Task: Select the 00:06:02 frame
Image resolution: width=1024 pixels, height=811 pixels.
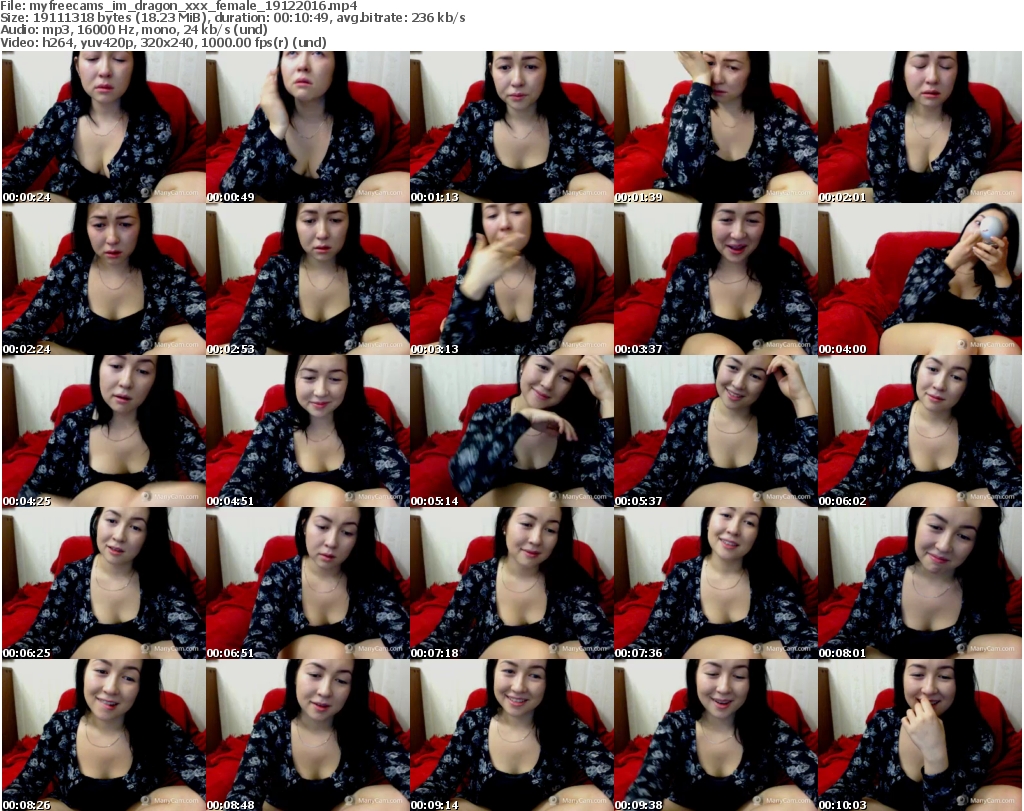Action: click(x=919, y=431)
